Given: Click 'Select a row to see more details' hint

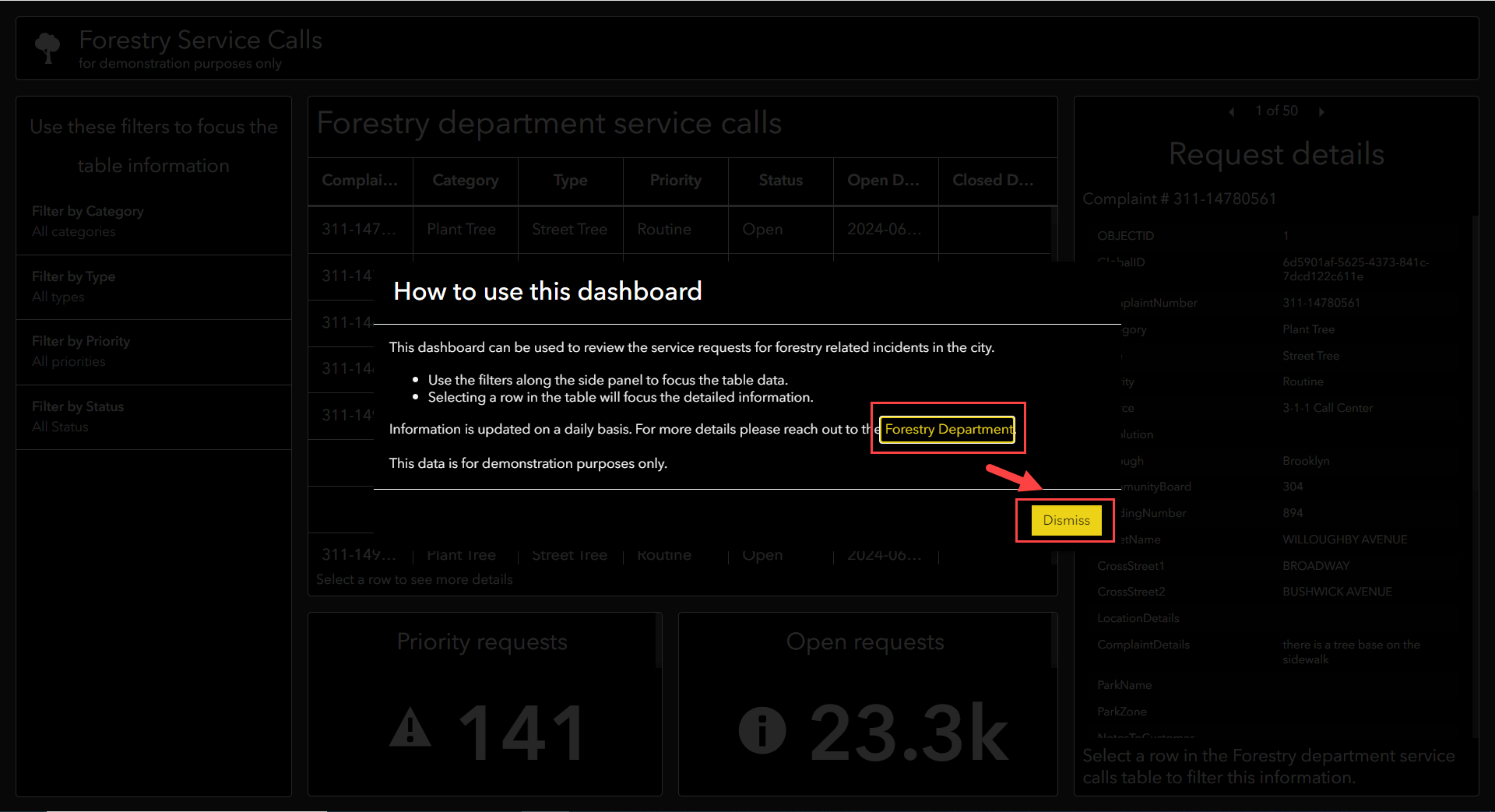Looking at the screenshot, I should pyautogui.click(x=414, y=580).
